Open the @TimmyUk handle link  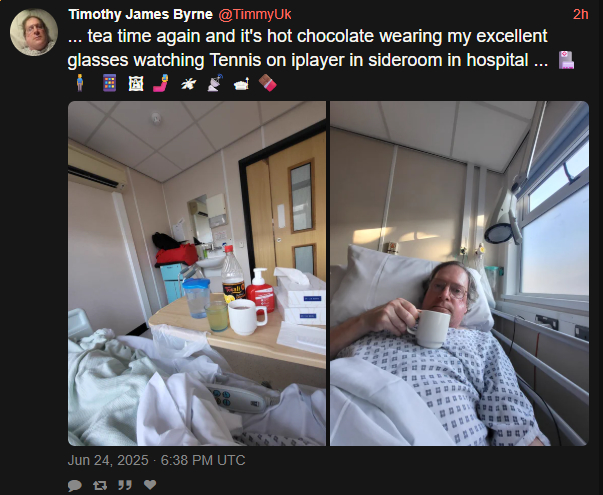point(255,14)
